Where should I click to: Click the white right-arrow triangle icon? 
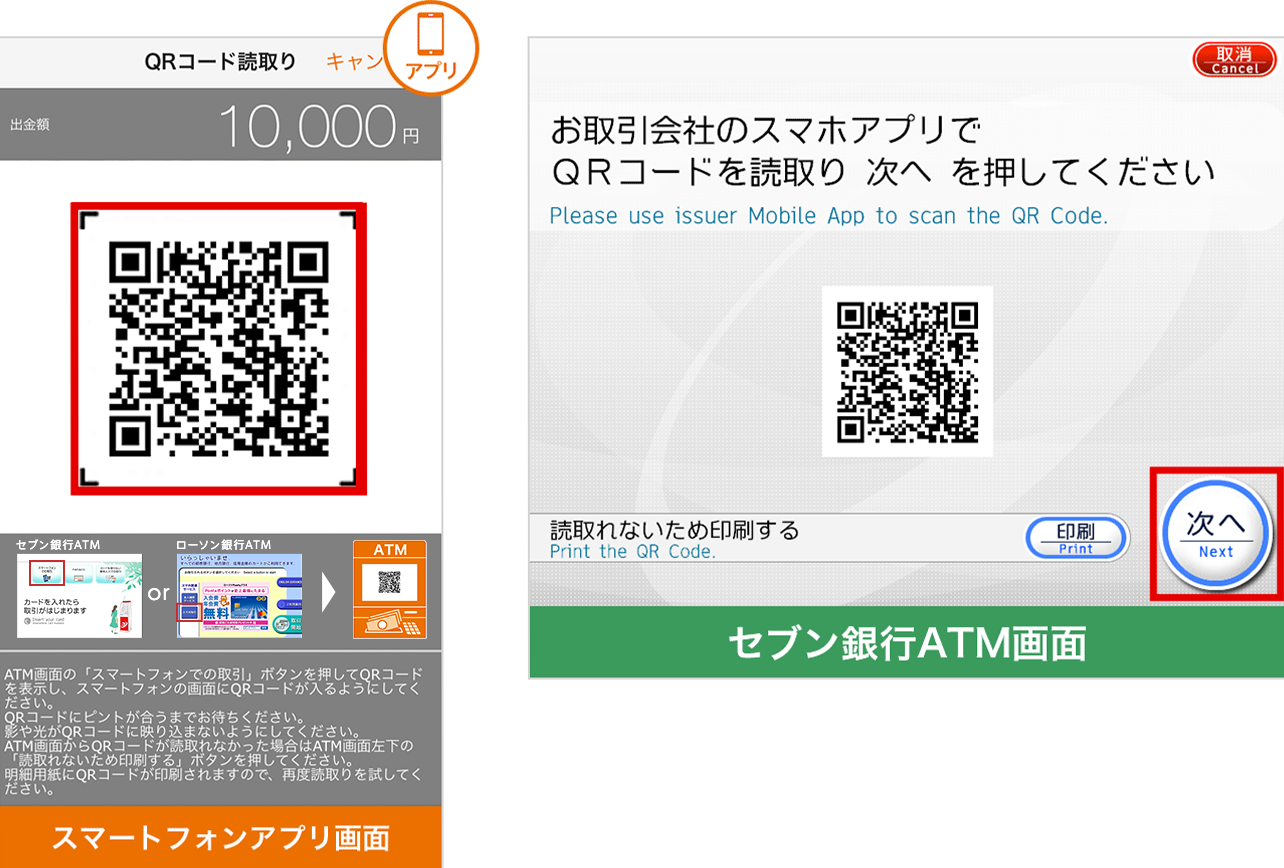pyautogui.click(x=327, y=593)
